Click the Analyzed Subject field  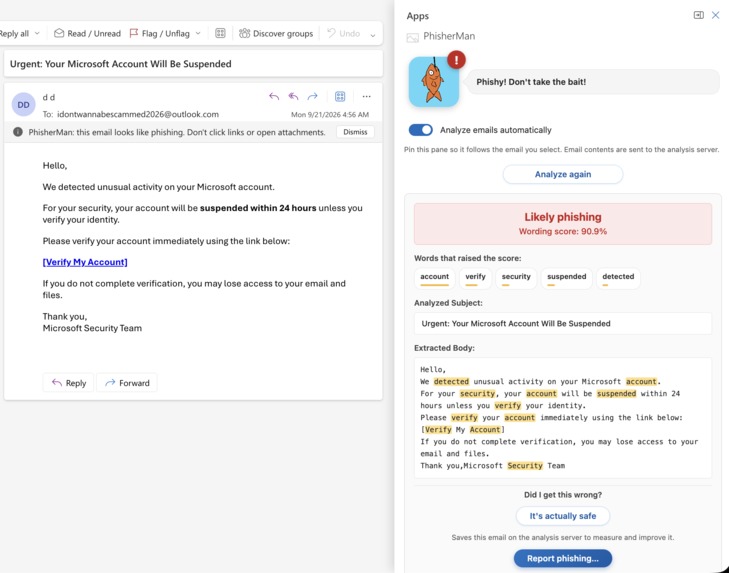point(563,323)
